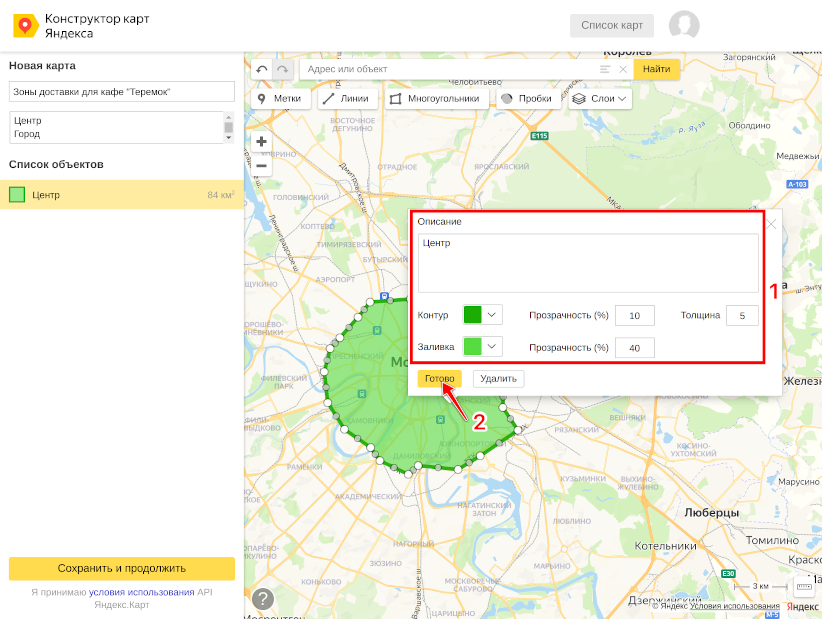Screen dimensions: 822x619
Task: Undo the last map action
Action: click(262, 69)
